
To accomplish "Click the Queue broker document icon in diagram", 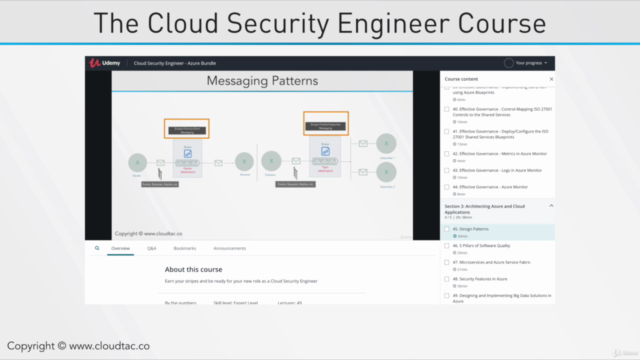I will tap(188, 153).
